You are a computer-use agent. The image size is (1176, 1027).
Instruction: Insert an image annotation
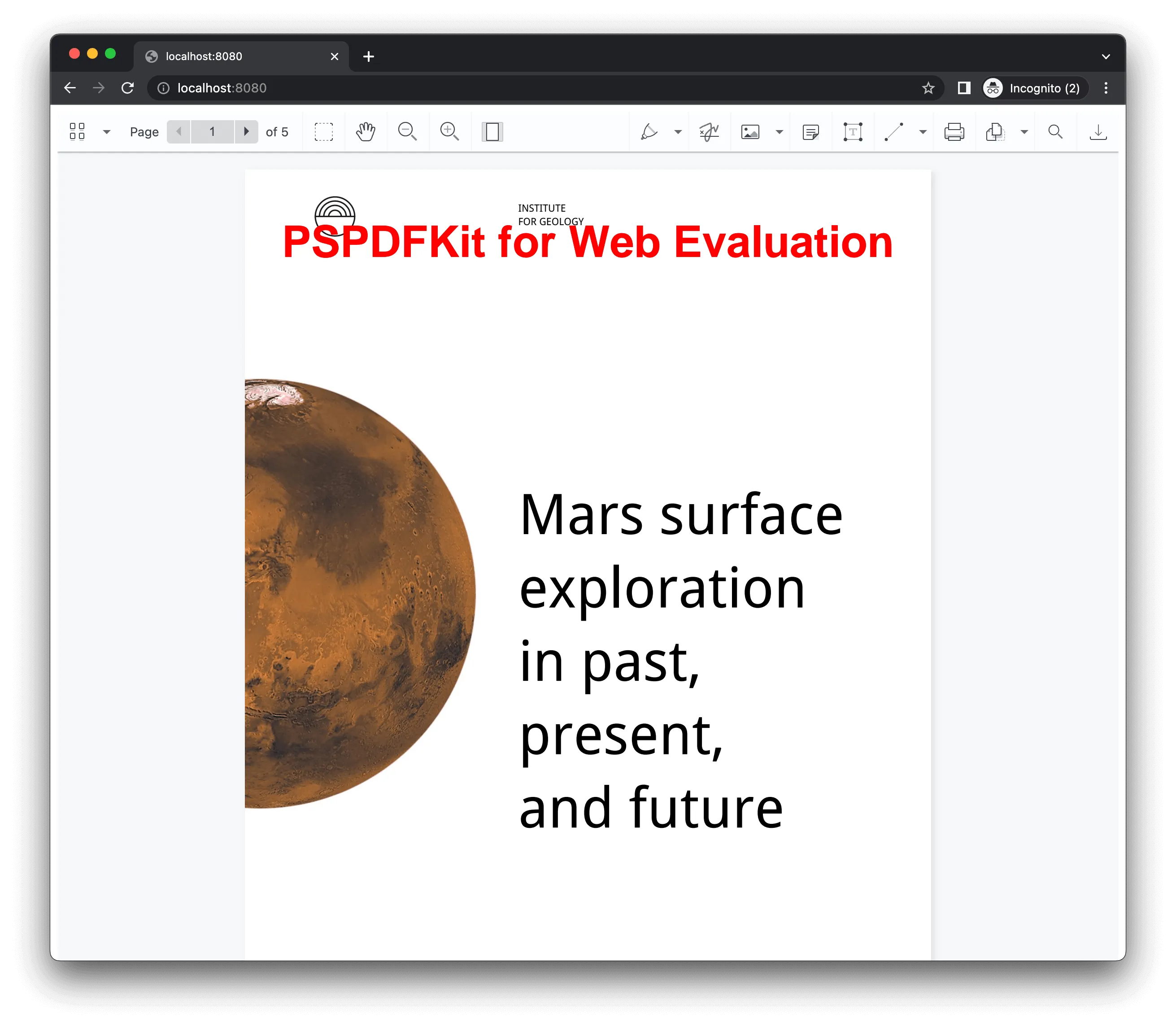pyautogui.click(x=750, y=132)
